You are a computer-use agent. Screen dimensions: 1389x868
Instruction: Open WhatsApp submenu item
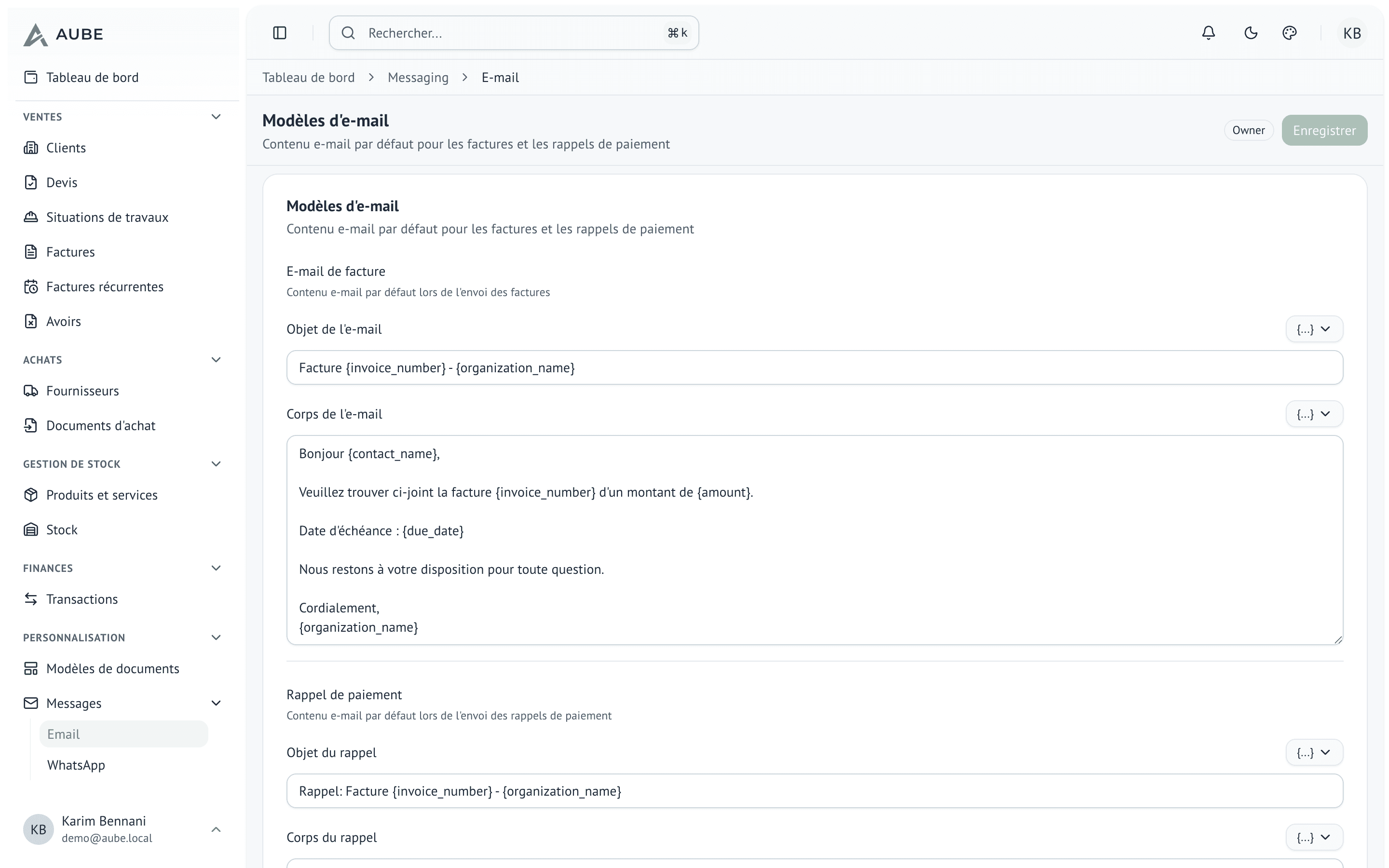[123, 765]
